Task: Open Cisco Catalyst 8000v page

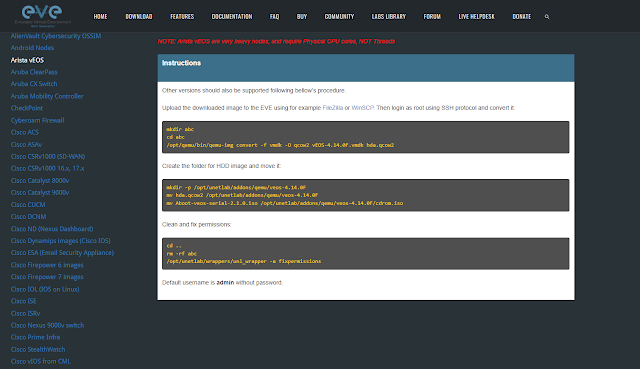Action: [40, 180]
